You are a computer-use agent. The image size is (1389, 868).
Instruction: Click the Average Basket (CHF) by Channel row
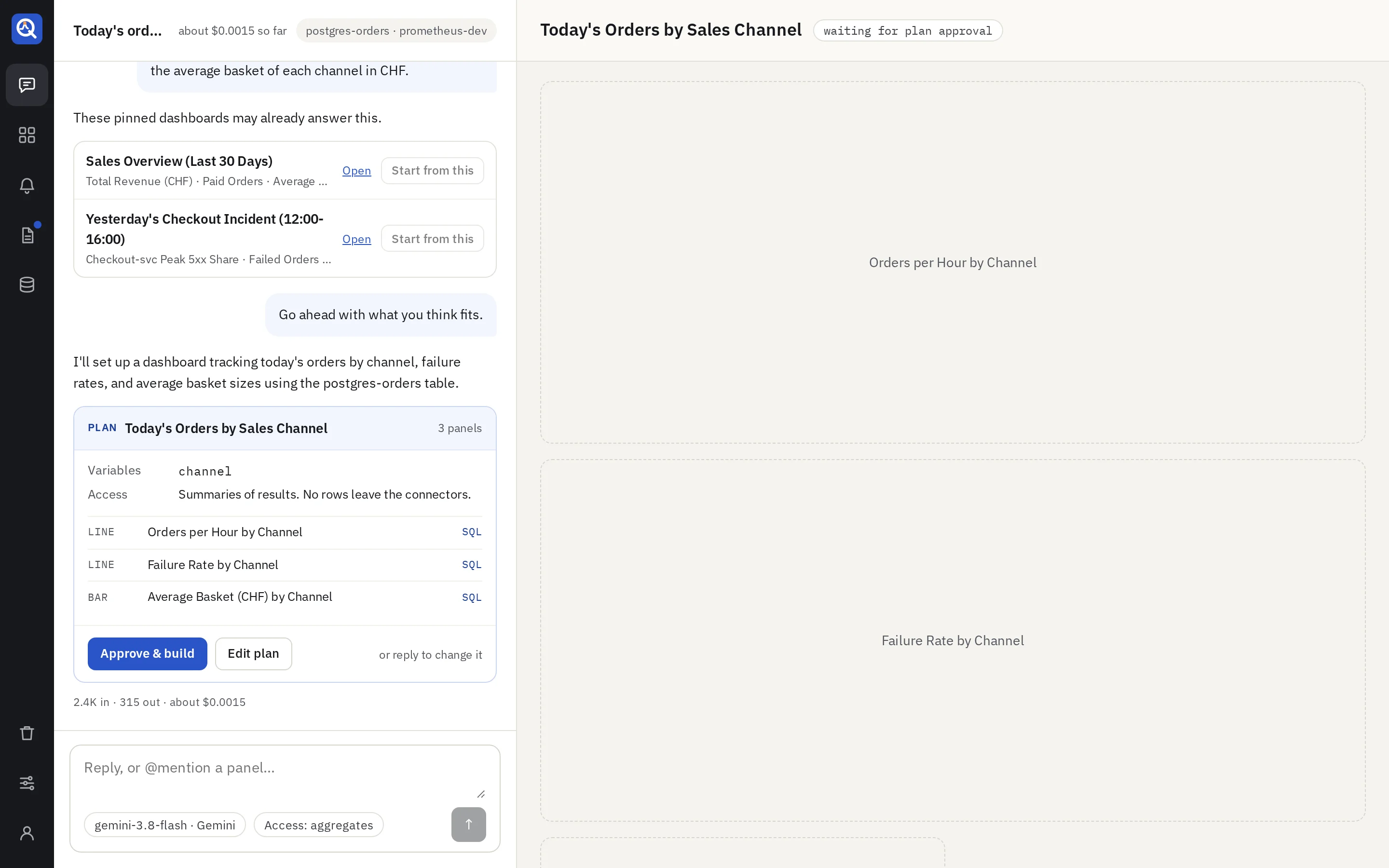click(x=285, y=597)
